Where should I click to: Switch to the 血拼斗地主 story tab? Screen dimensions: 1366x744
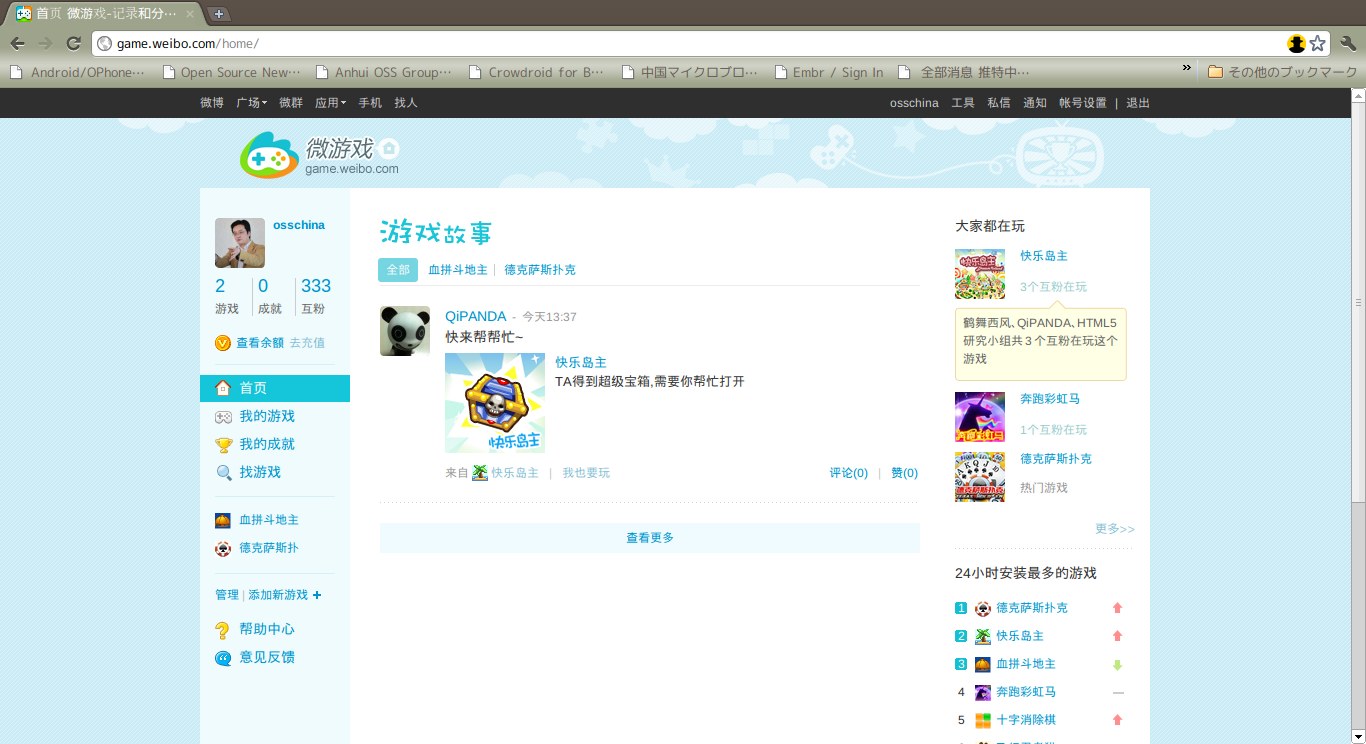458,270
